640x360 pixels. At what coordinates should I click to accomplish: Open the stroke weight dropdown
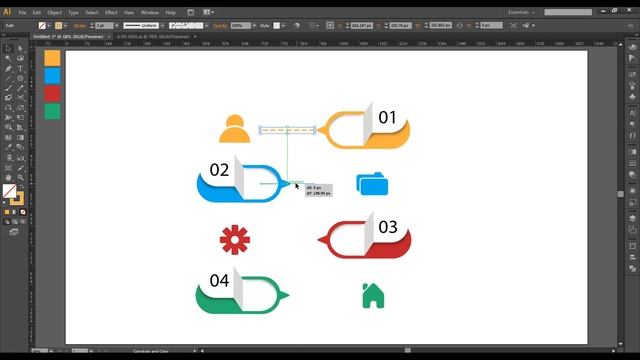(117, 26)
